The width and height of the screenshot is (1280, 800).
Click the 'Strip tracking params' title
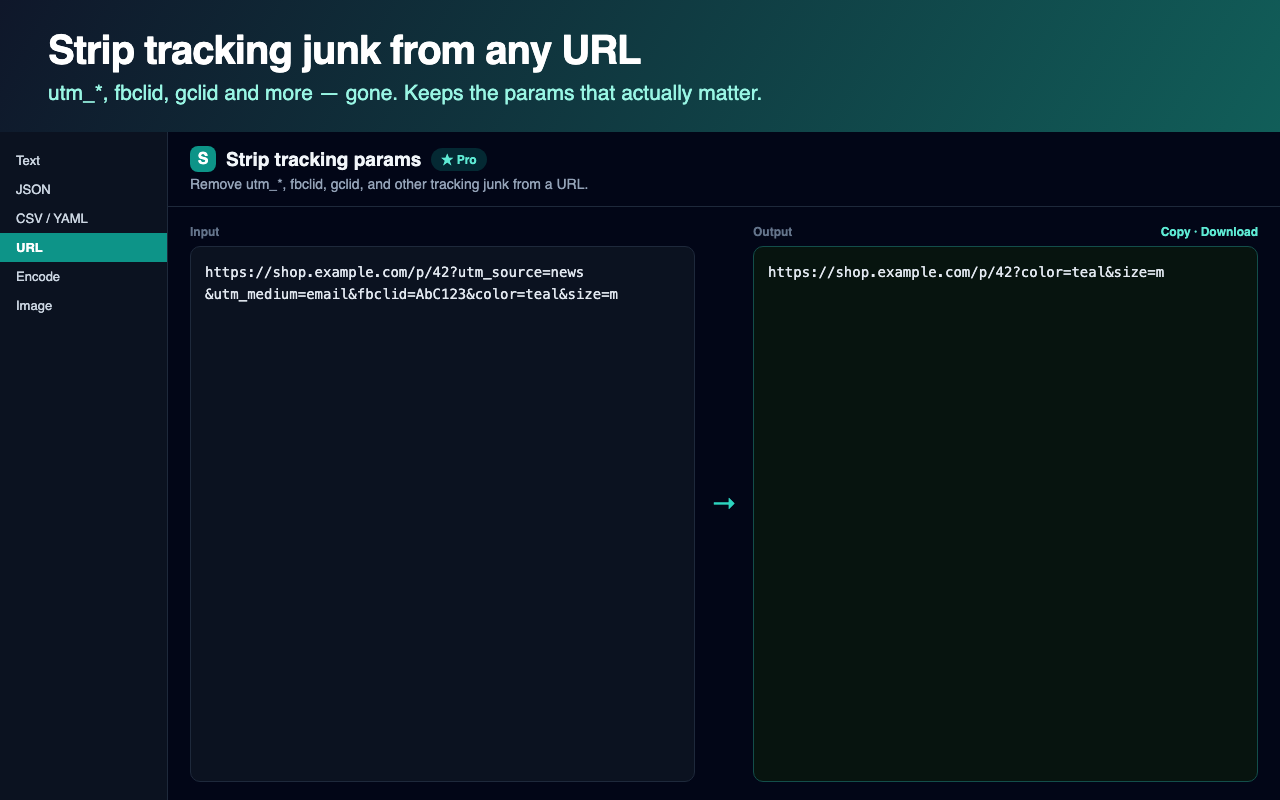(323, 159)
